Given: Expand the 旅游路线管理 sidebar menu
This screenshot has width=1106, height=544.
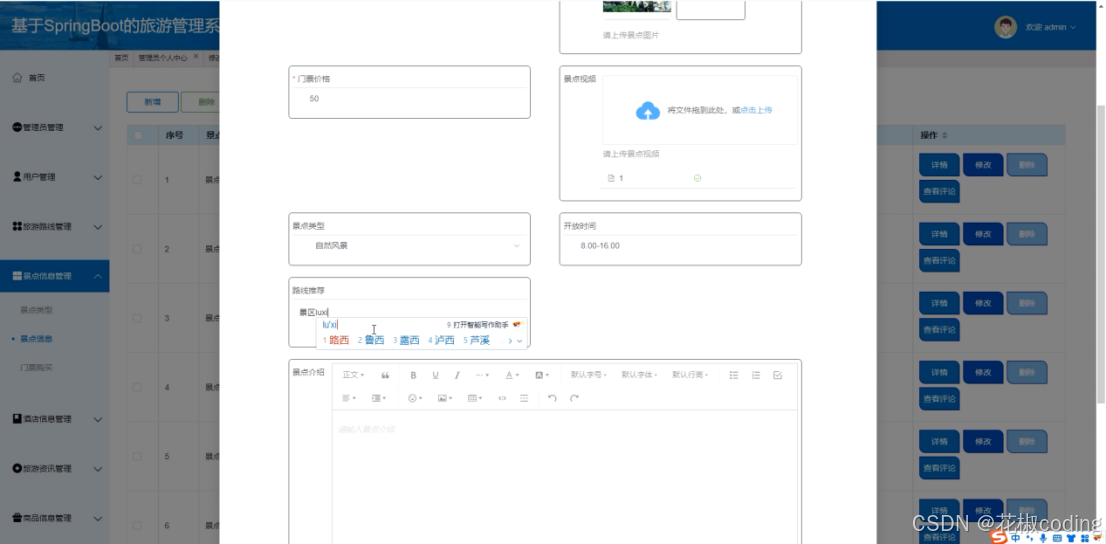Looking at the screenshot, I should pyautogui.click(x=54, y=226).
